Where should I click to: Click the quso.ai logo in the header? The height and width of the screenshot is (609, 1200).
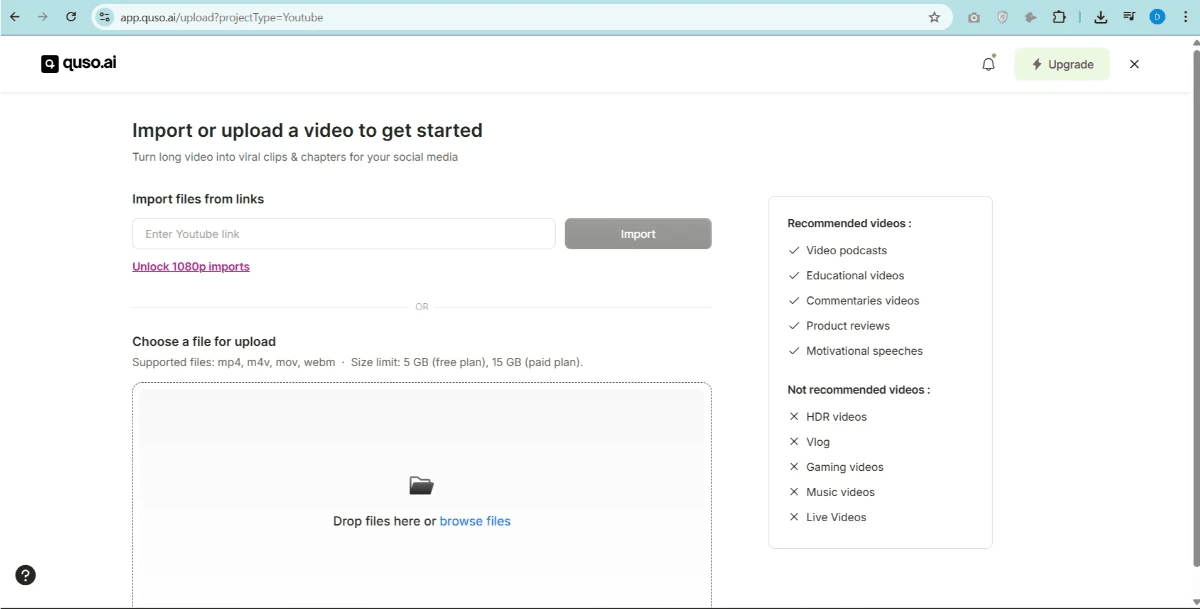(x=78, y=63)
